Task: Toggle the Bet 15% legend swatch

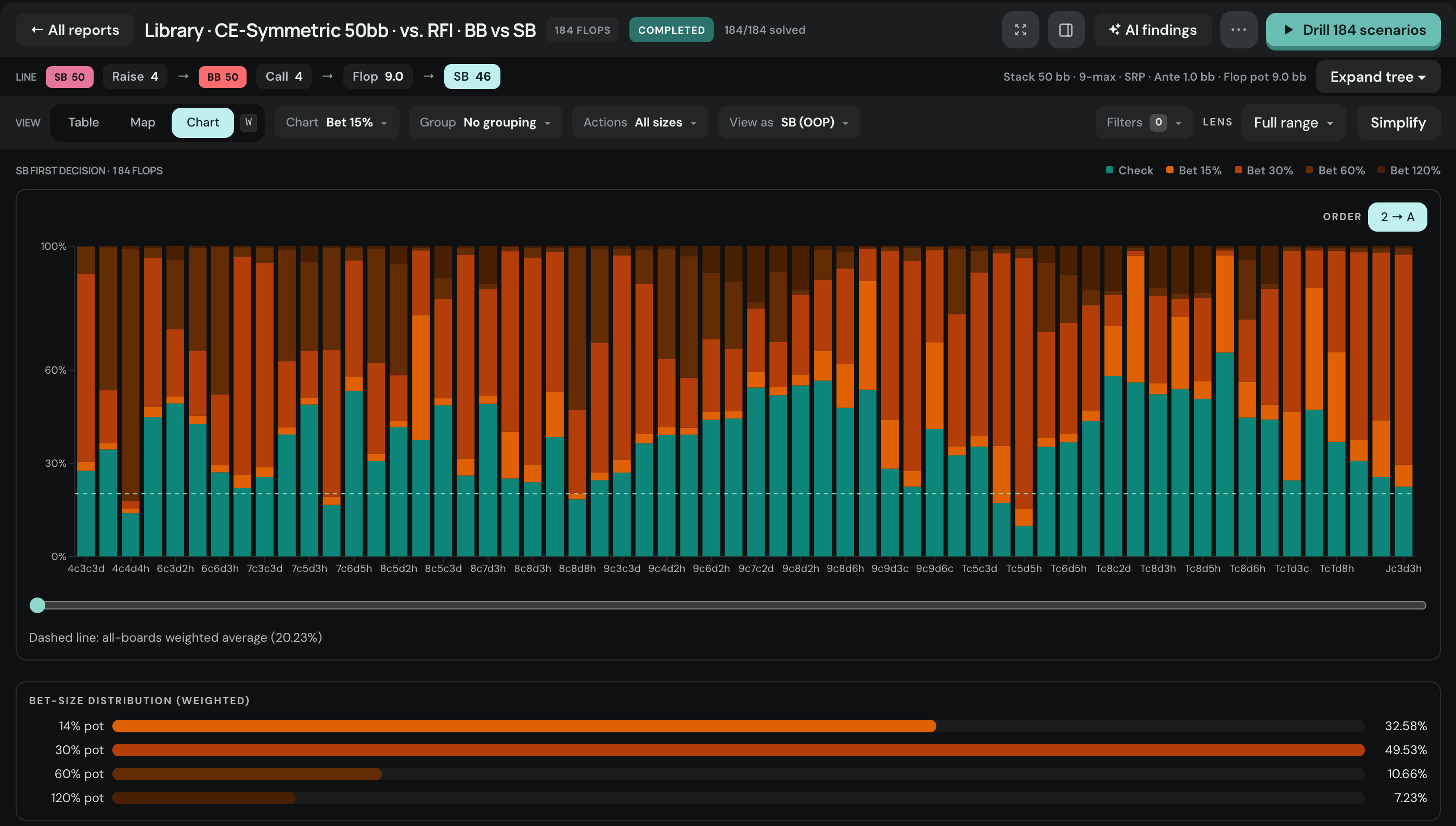Action: 1170,170
